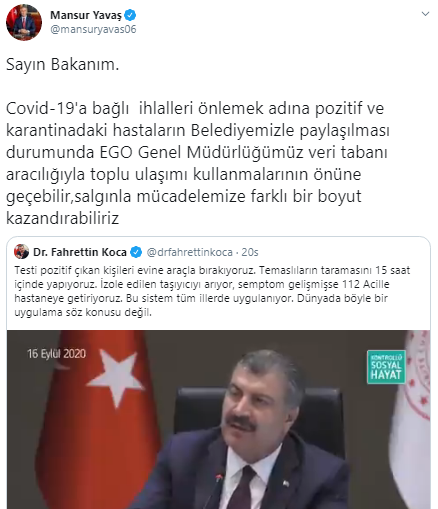Screen dimensions: 438x509
Task: Click Kontrollü Sosyal Hayat logo in video
Action: pyautogui.click(x=386, y=367)
